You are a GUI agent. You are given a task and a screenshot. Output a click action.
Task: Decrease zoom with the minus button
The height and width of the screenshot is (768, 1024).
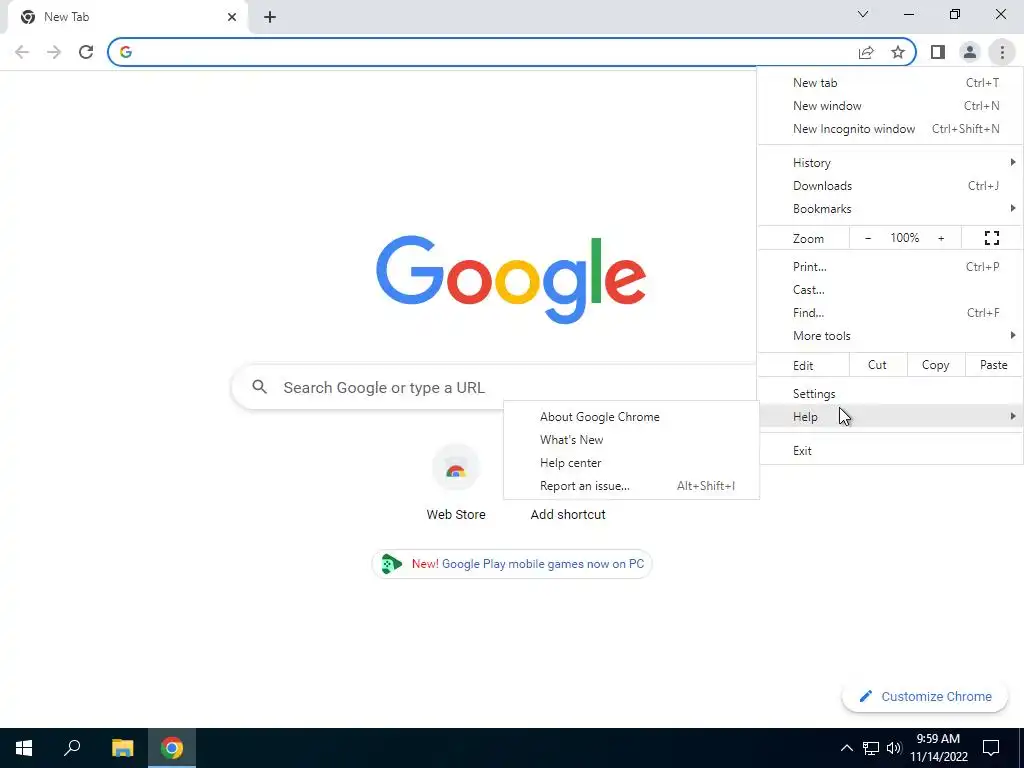868,238
